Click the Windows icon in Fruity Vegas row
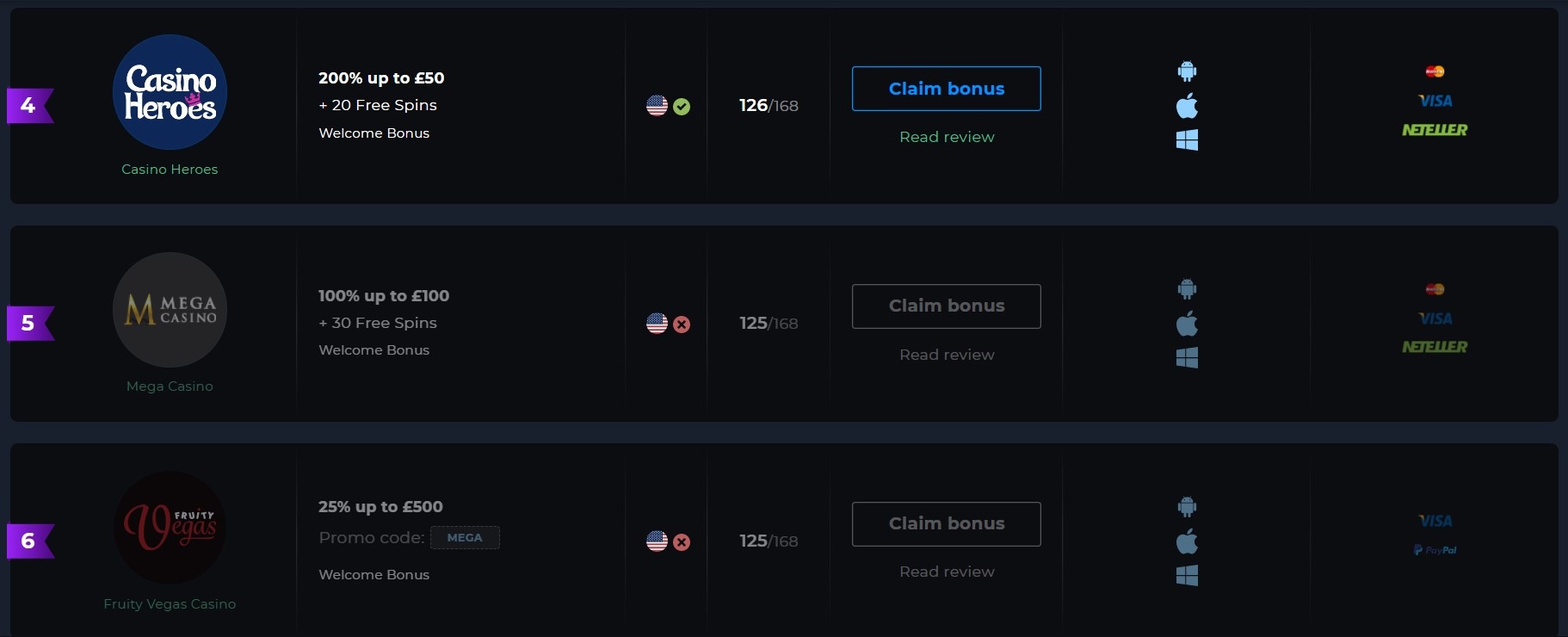Viewport: 1568px width, 637px height. (1187, 575)
